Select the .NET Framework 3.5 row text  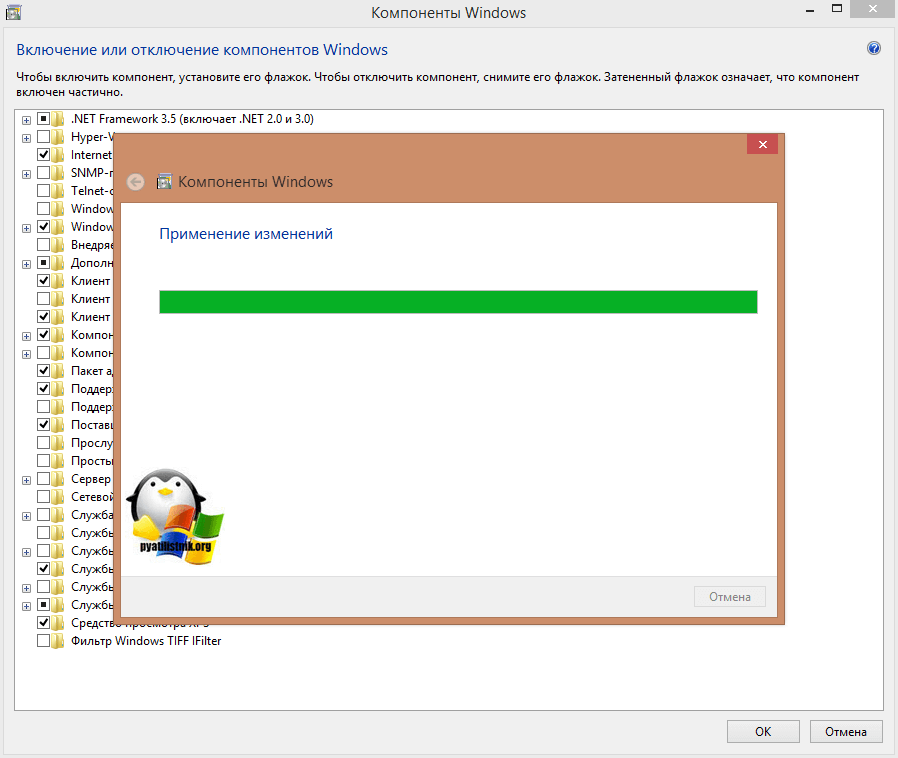pos(192,119)
